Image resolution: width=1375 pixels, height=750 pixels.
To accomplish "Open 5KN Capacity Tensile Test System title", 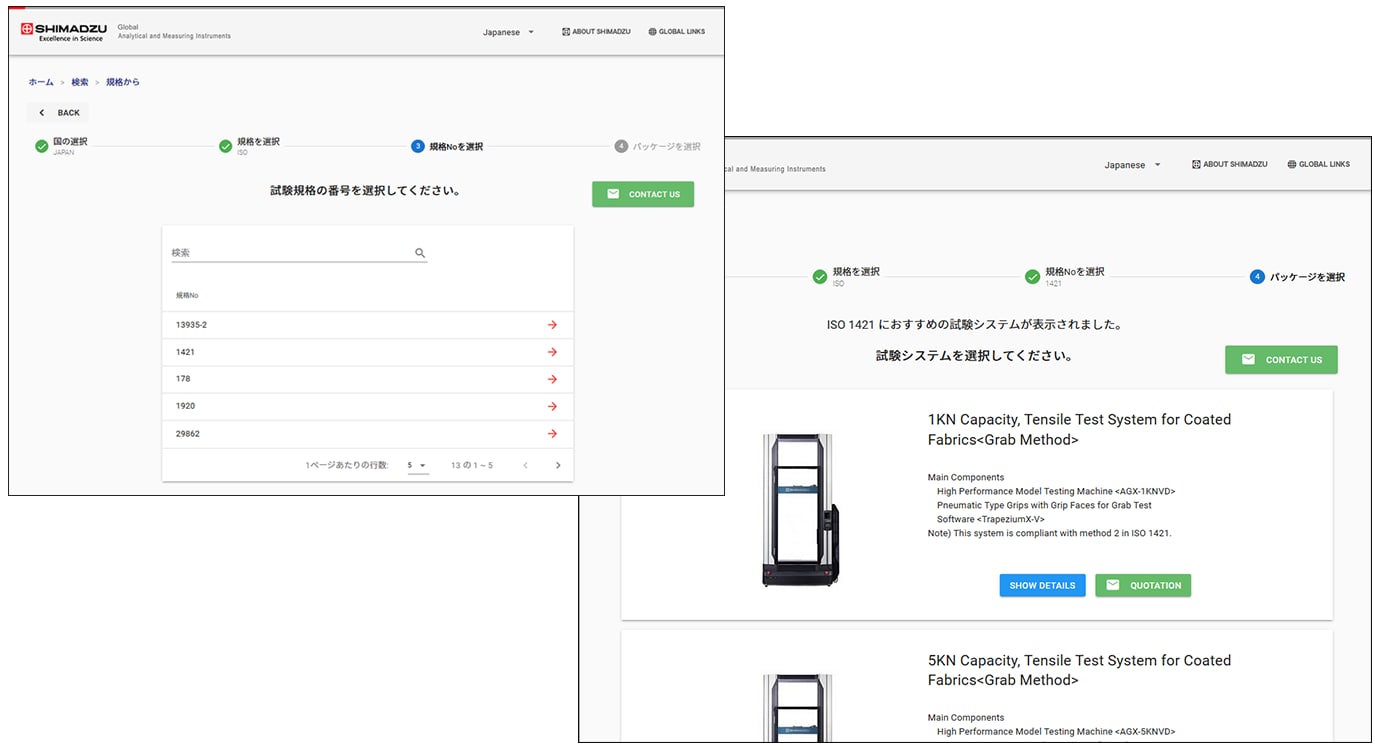I will coord(1079,670).
